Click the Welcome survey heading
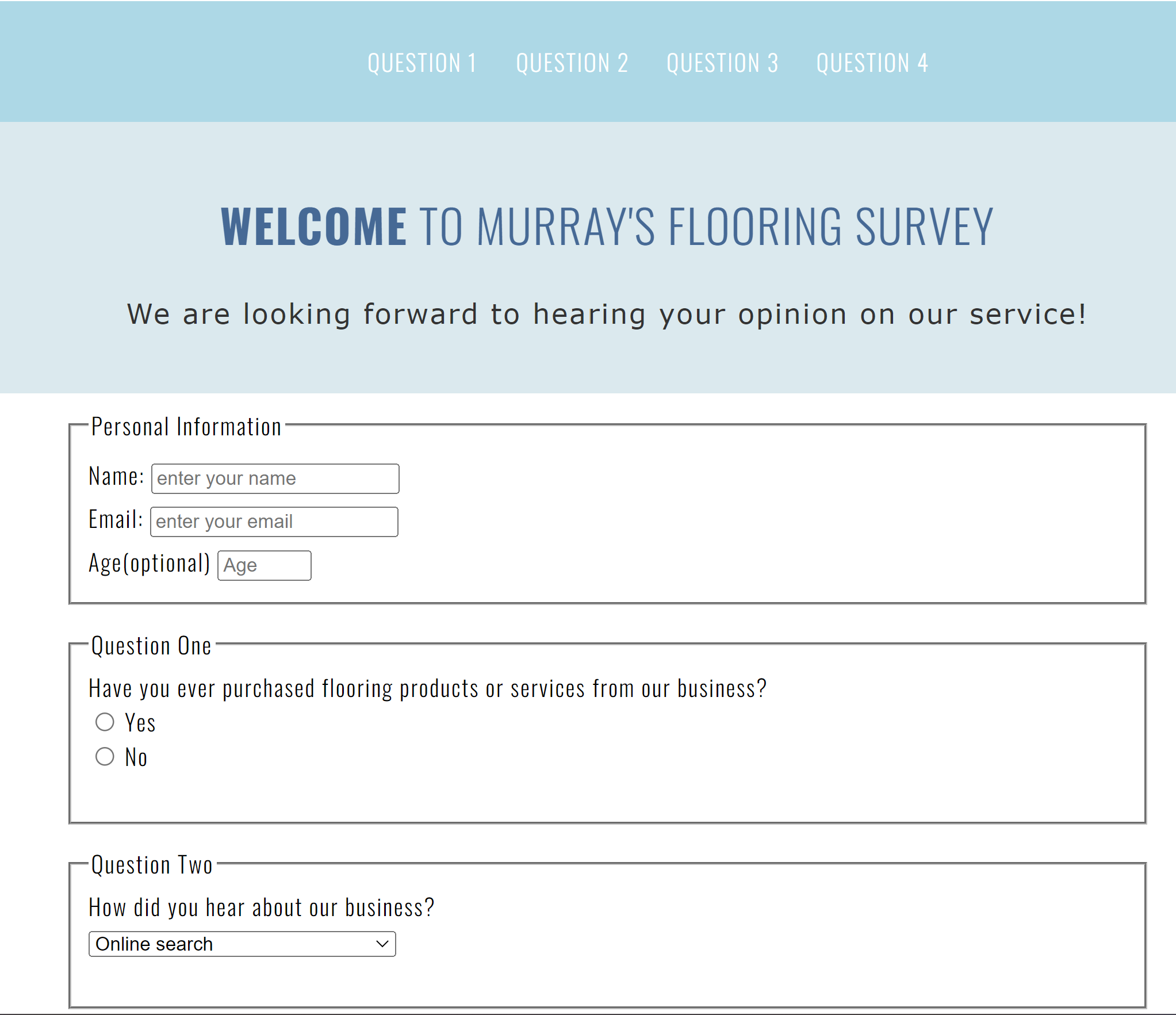Image resolution: width=1176 pixels, height=1015 pixels. [x=607, y=227]
